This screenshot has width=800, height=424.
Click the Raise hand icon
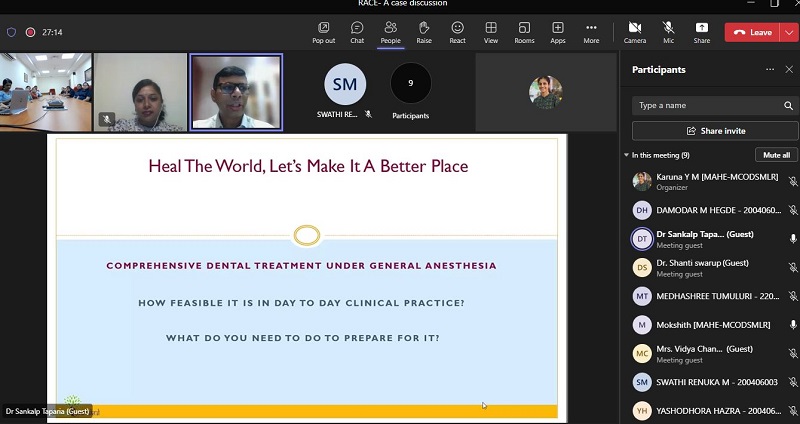click(424, 31)
